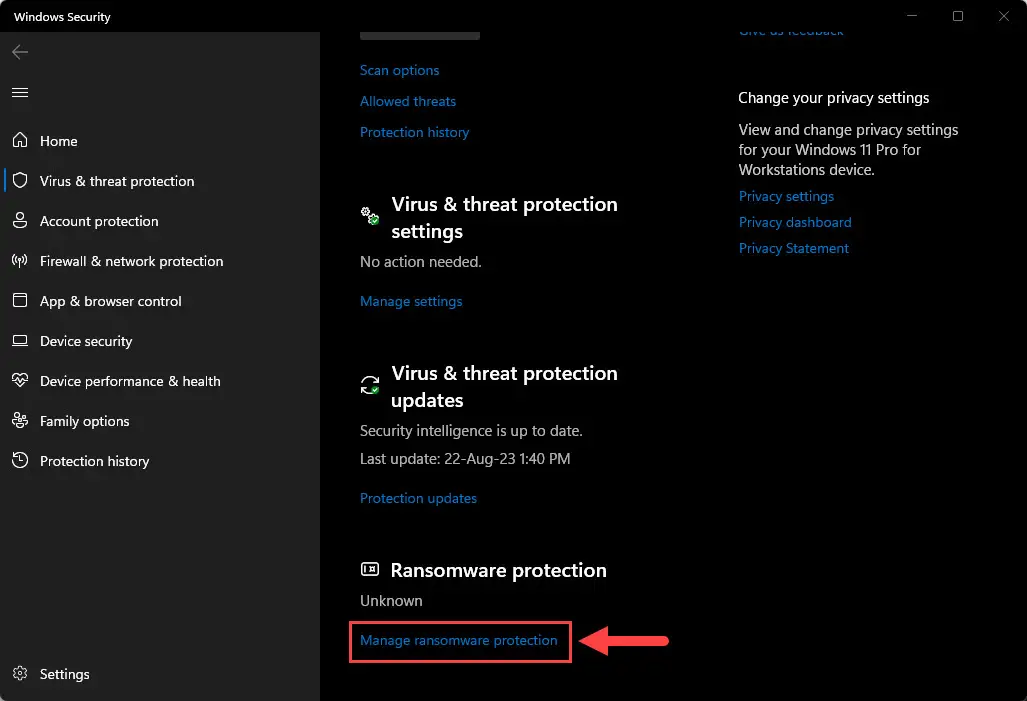This screenshot has height=701, width=1027.
Task: Open the Settings gear icon
Action: (20, 673)
